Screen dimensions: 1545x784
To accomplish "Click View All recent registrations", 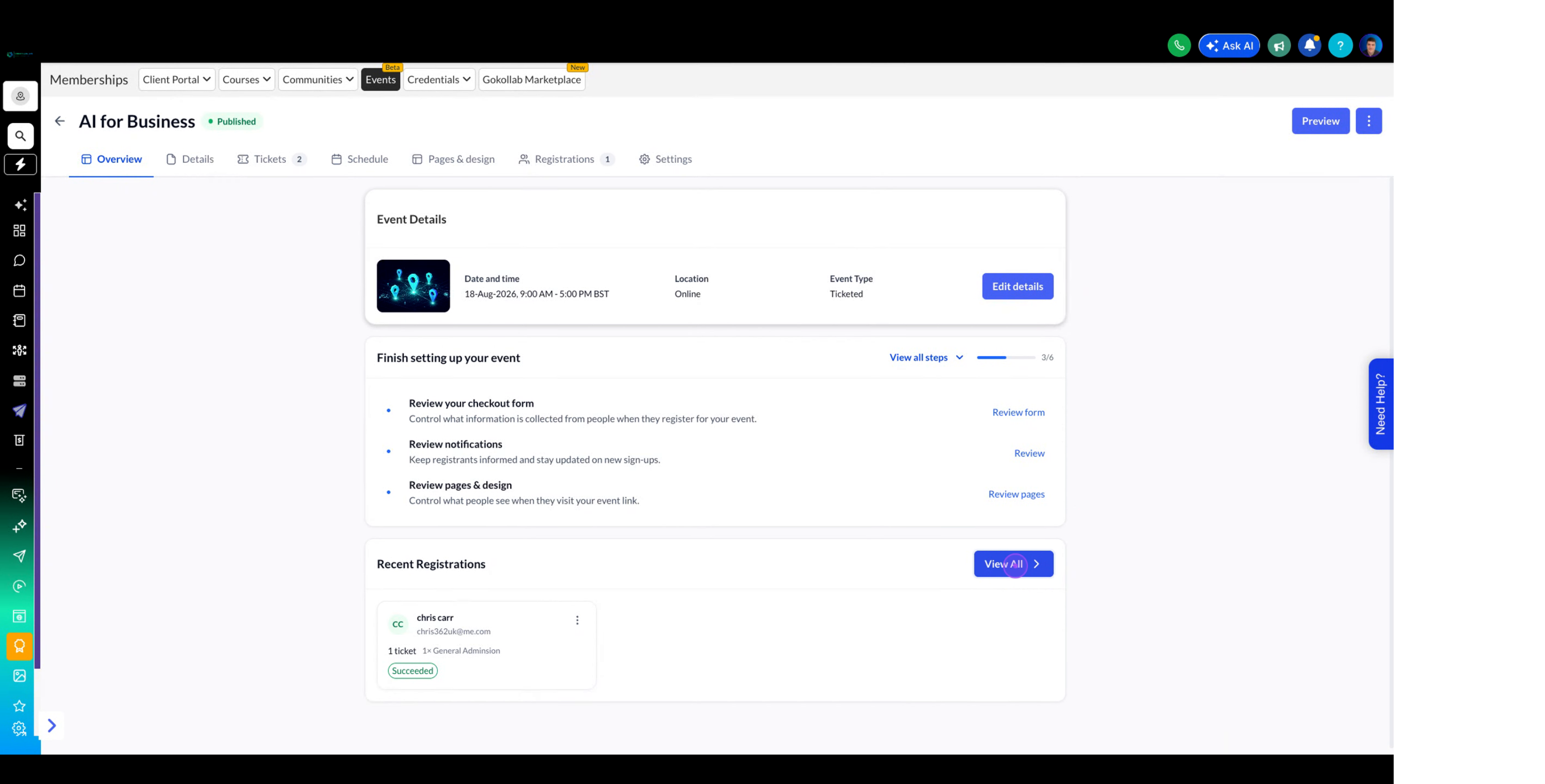I will click(x=1013, y=564).
